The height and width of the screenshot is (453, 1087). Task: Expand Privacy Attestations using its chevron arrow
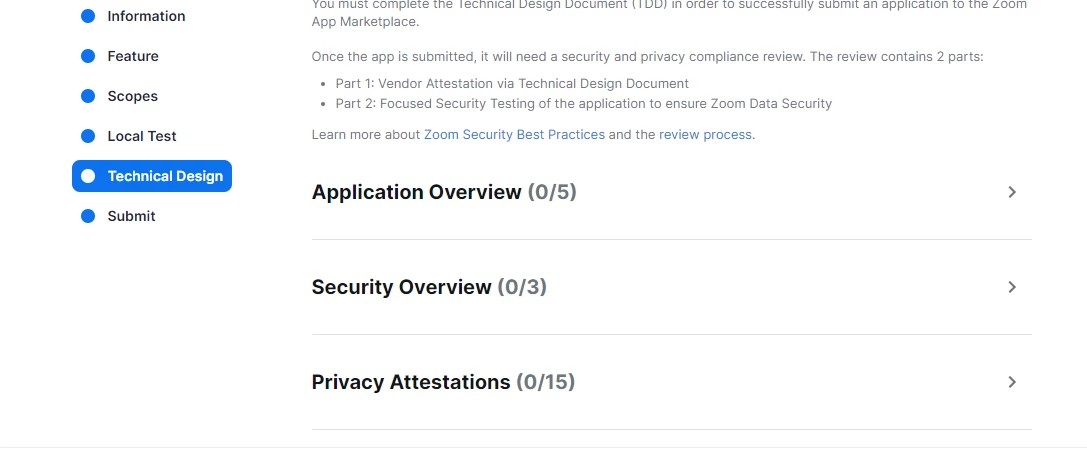pyautogui.click(x=1012, y=382)
